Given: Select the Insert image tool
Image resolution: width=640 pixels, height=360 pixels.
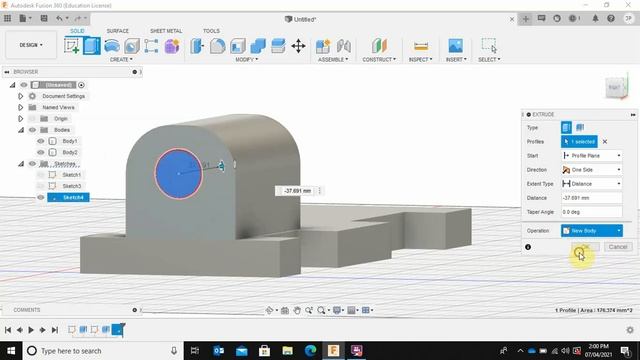Looking at the screenshot, I should pos(456,46).
